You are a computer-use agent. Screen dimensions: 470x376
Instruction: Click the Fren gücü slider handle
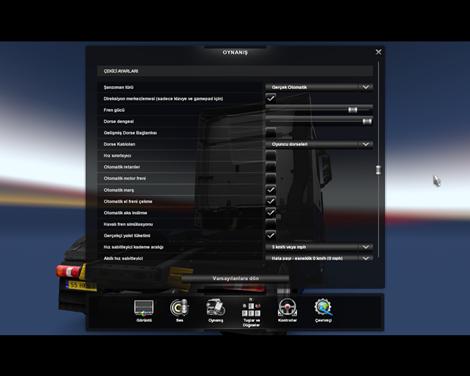click(x=353, y=110)
